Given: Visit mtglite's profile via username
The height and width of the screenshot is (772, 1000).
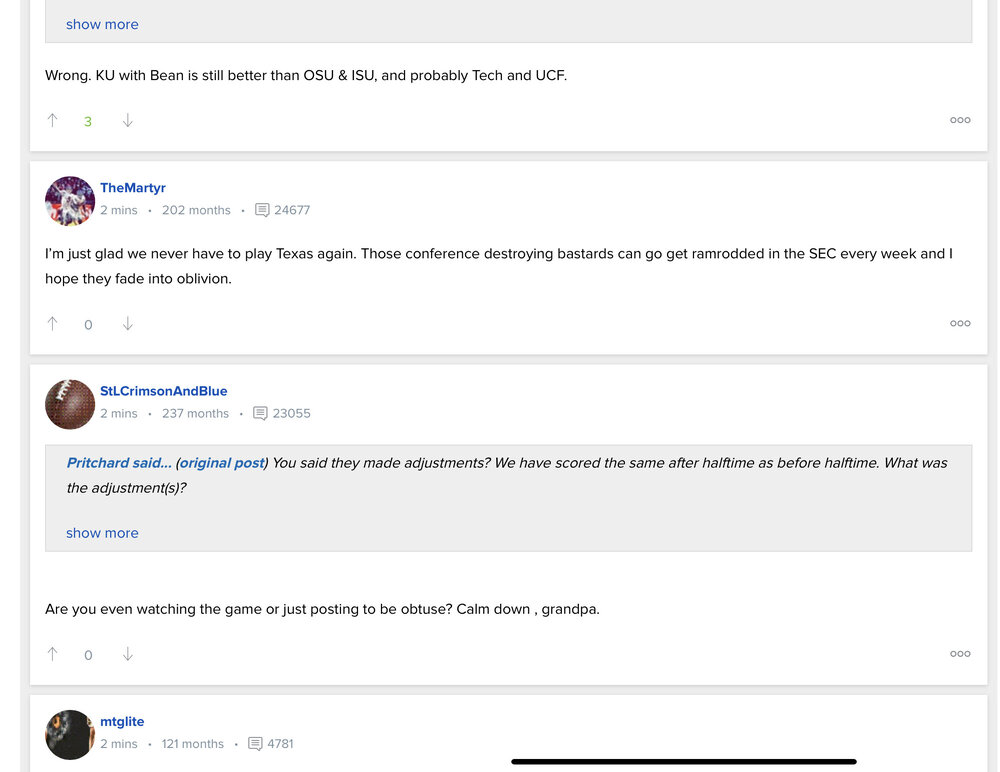Looking at the screenshot, I should click(x=122, y=722).
